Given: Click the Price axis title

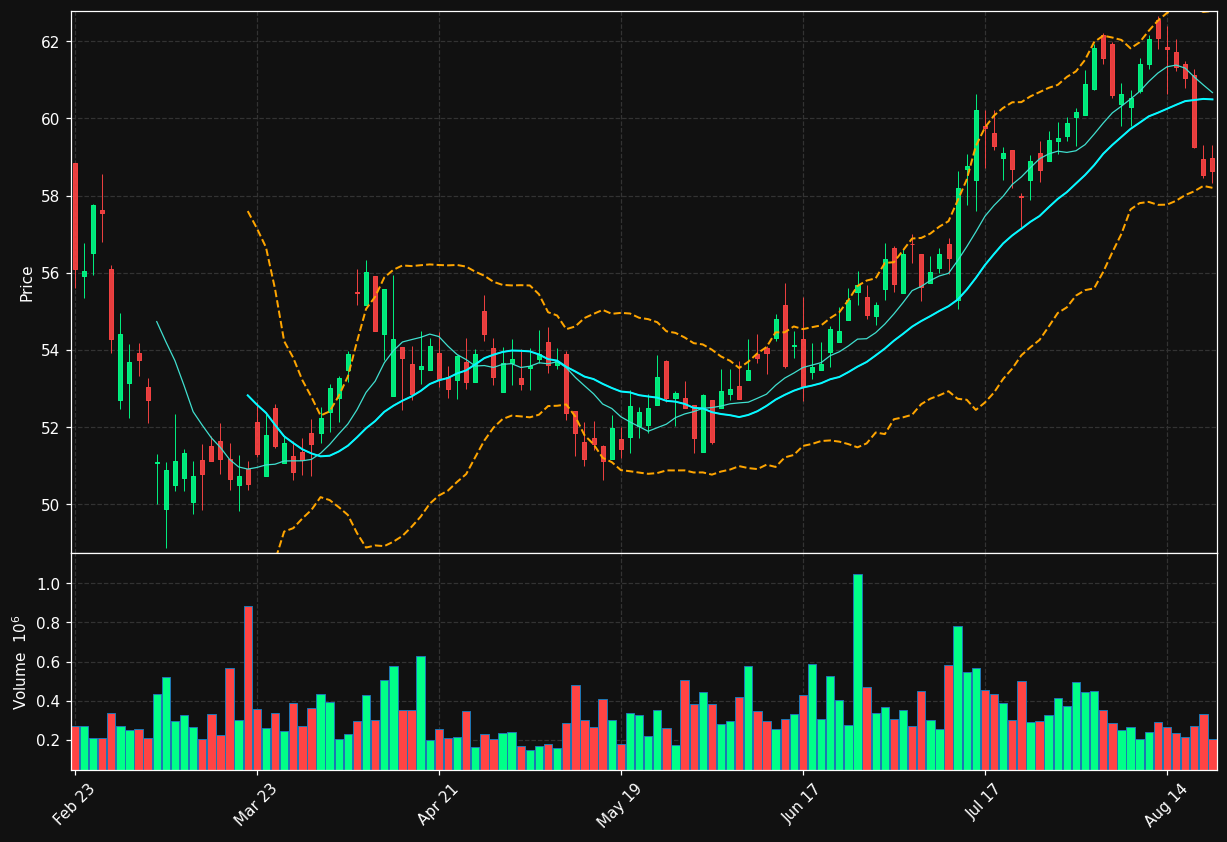Looking at the screenshot, I should click(x=27, y=283).
